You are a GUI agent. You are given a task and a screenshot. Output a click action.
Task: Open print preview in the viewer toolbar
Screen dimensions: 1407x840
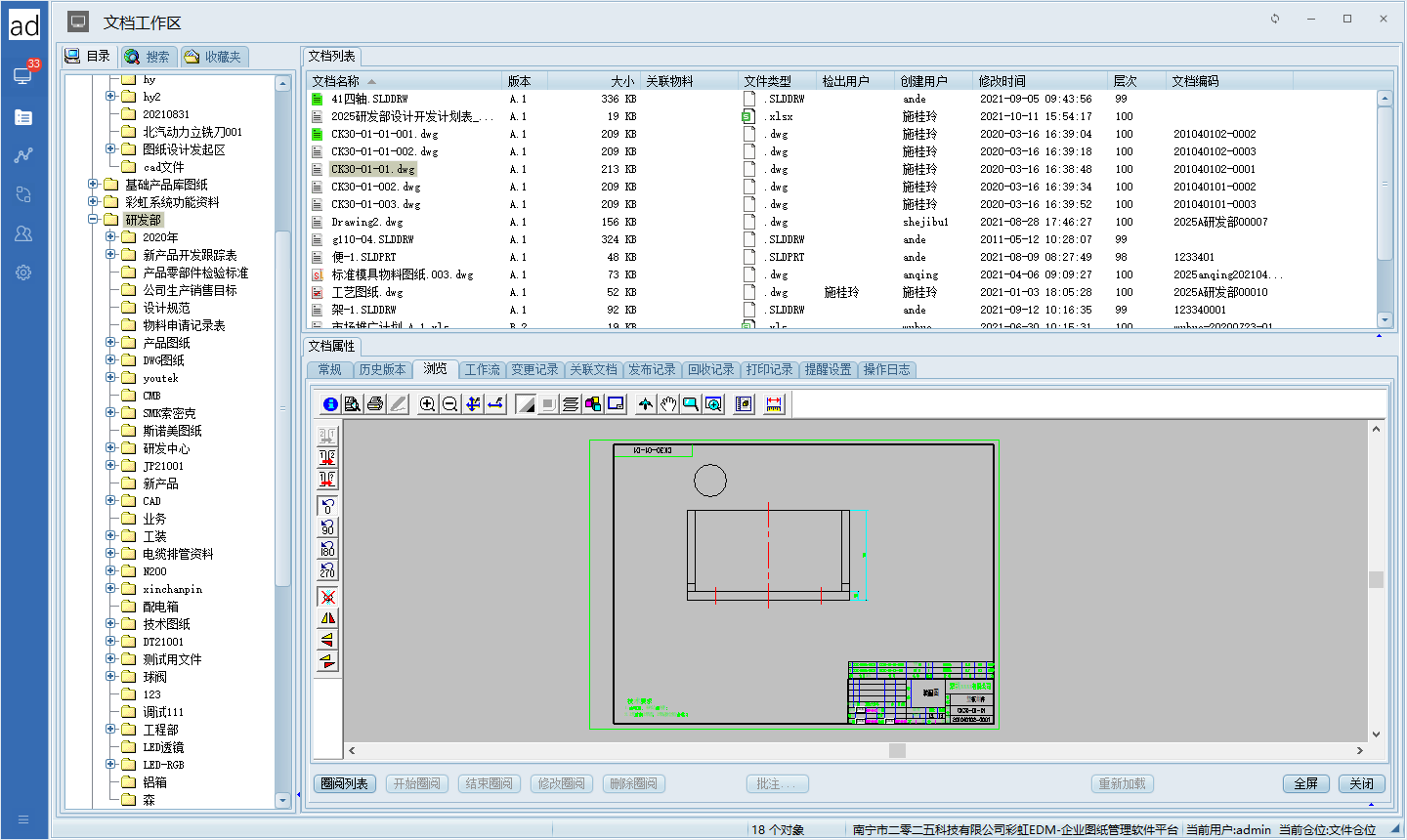[x=353, y=404]
